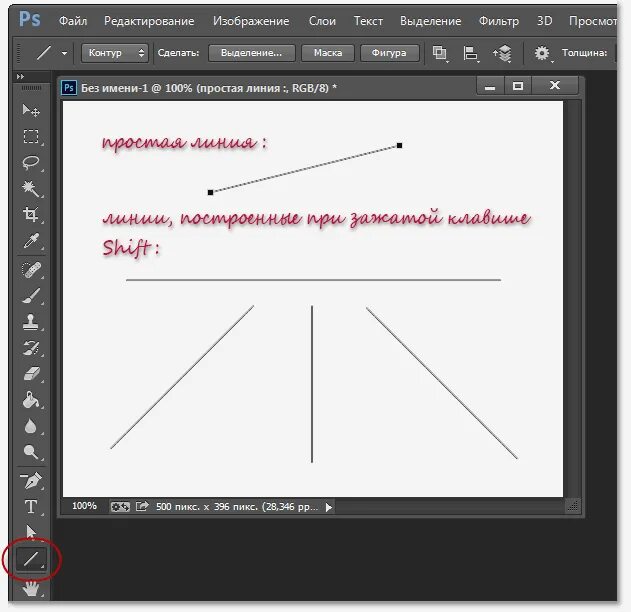Select the Pen tool

pyautogui.click(x=31, y=480)
